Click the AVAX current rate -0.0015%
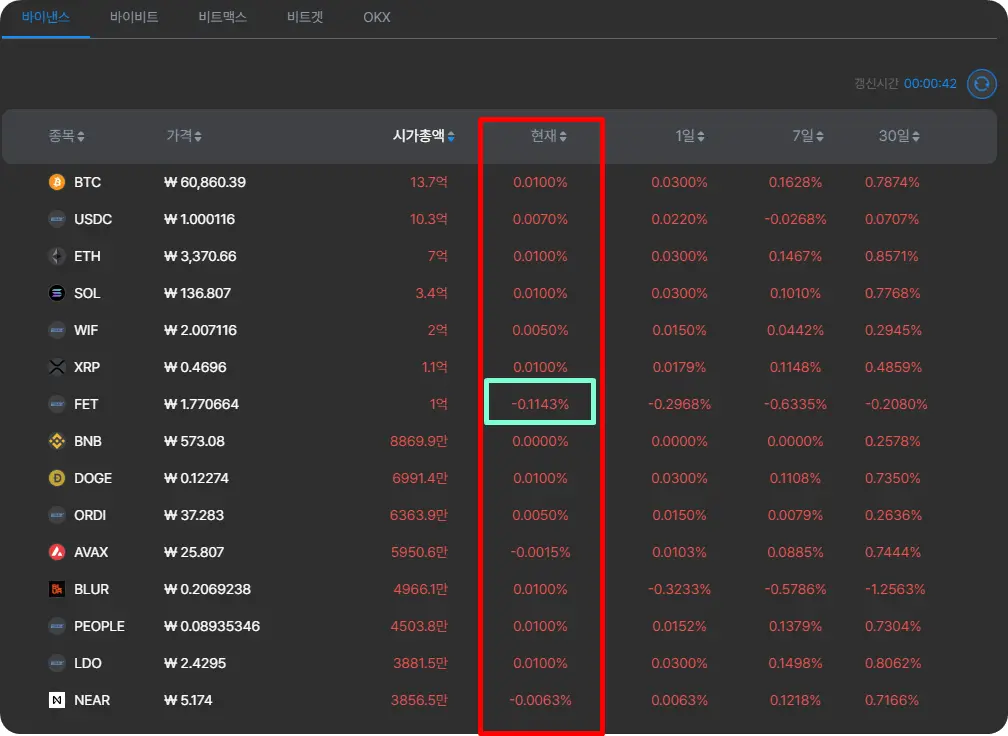 click(540, 552)
